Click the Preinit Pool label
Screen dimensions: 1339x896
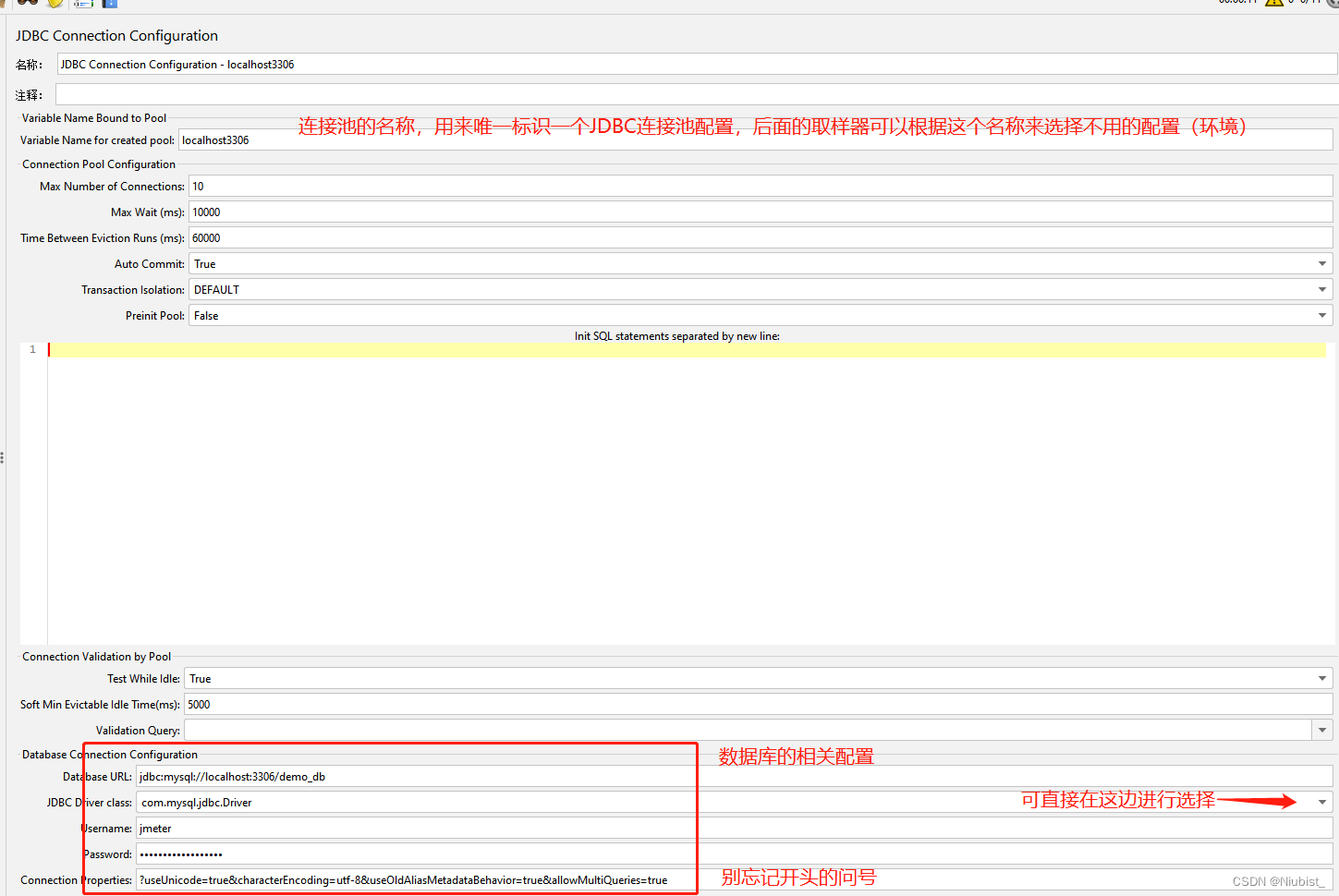[x=155, y=316]
